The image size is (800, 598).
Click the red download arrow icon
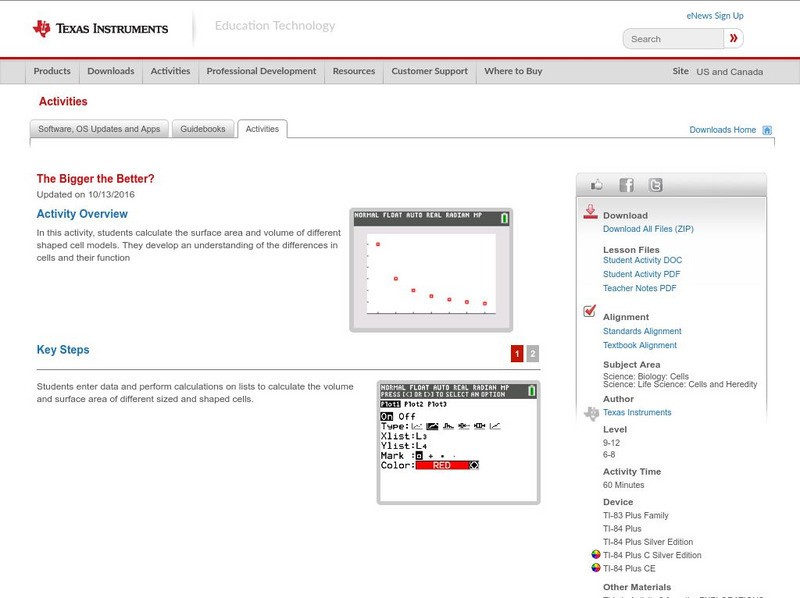[x=590, y=212]
